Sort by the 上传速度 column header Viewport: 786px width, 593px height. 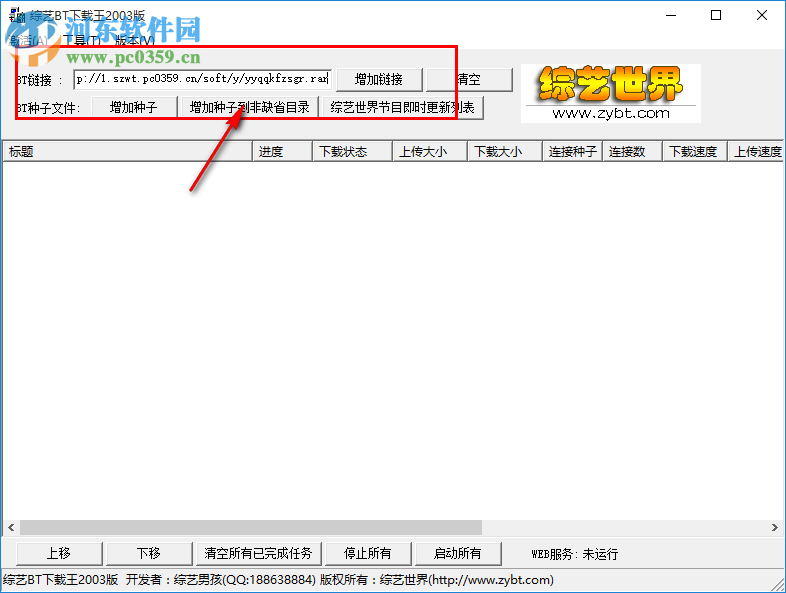click(756, 151)
